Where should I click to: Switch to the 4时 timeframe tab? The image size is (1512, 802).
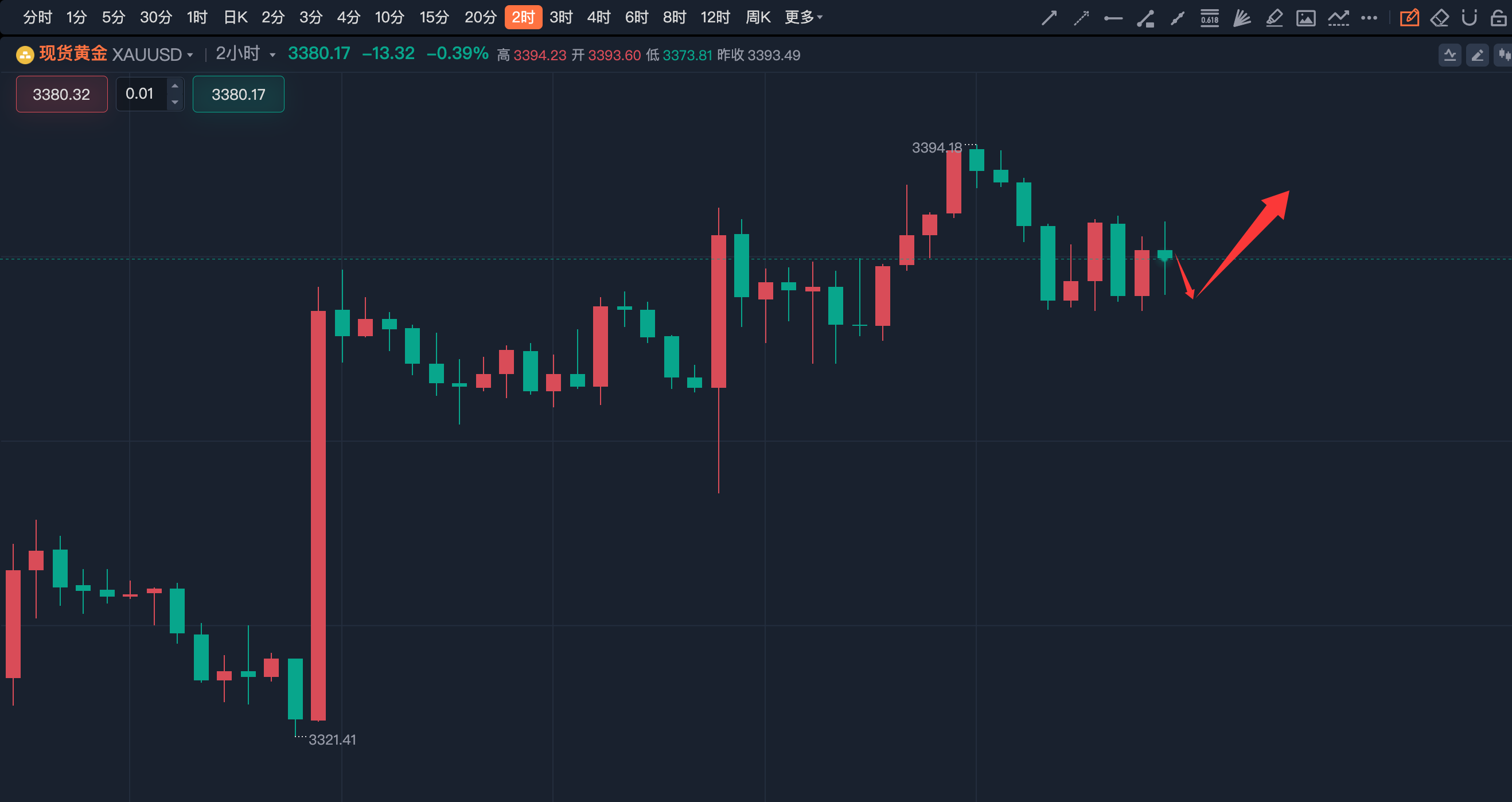click(599, 18)
